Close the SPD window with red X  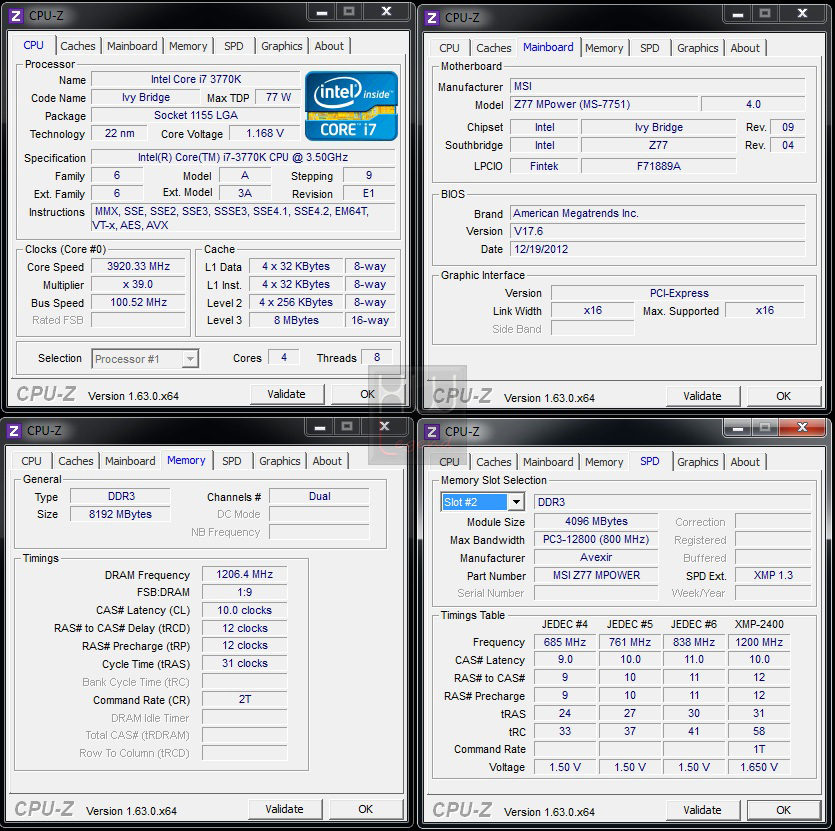tap(803, 427)
